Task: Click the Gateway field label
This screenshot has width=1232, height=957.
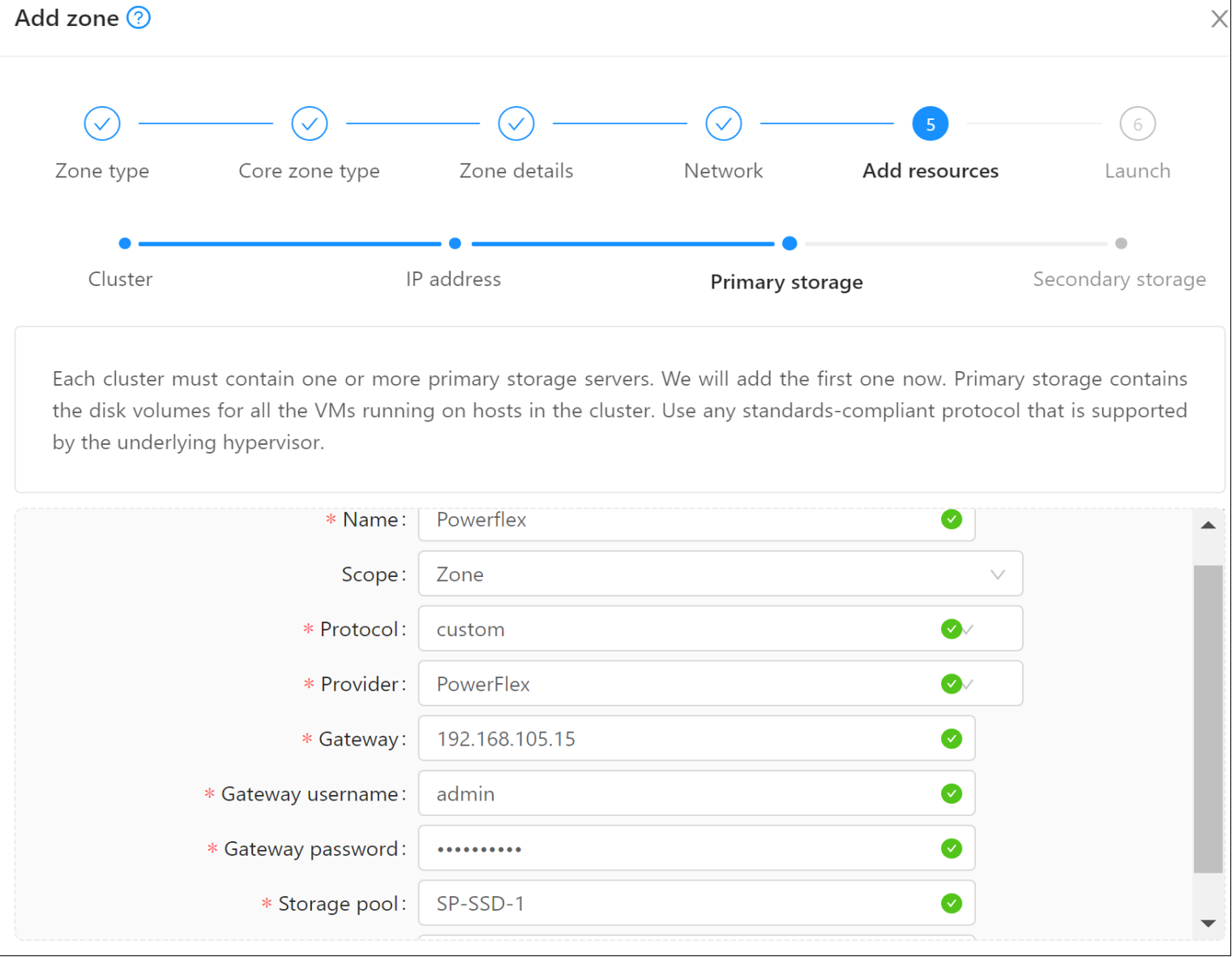Action: click(361, 739)
